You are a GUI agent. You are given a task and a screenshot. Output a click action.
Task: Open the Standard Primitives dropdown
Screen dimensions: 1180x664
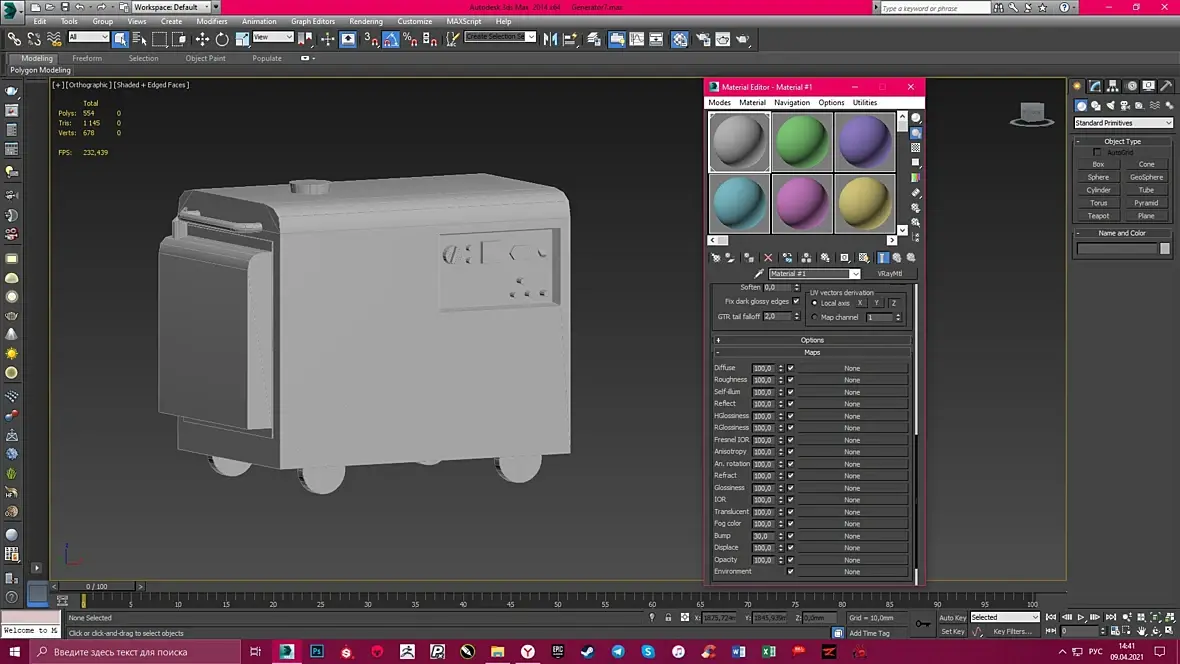tap(1123, 123)
